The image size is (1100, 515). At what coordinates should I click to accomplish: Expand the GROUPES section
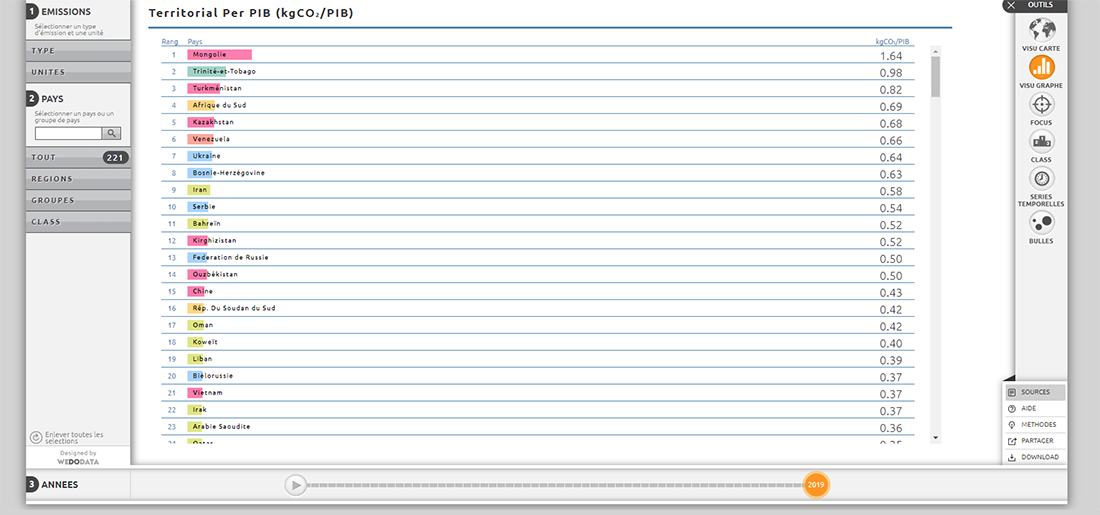pos(78,200)
